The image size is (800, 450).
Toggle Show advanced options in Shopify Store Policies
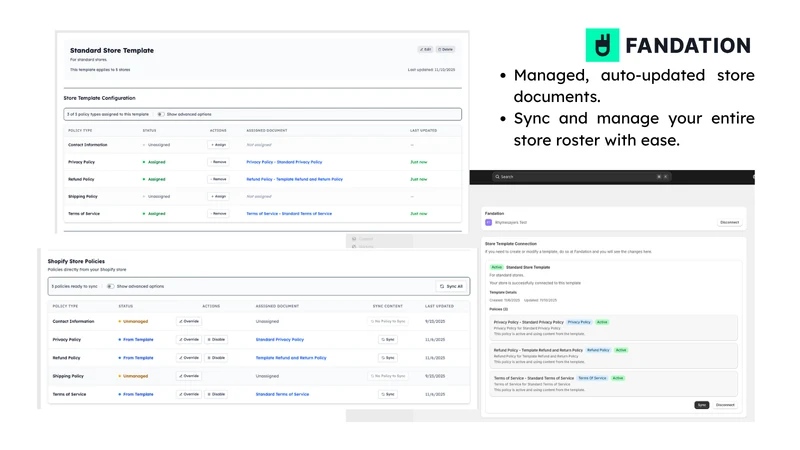click(x=111, y=286)
